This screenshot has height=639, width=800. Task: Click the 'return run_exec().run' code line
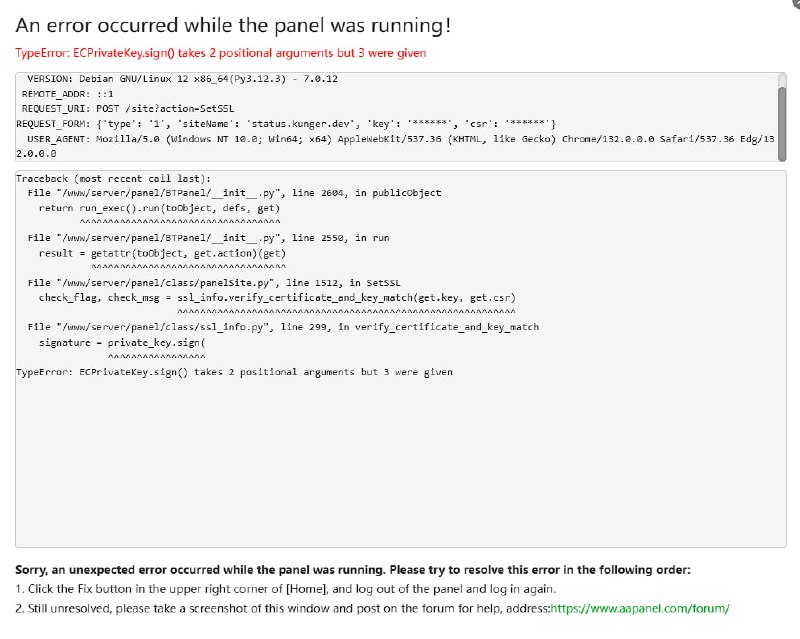pyautogui.click(x=159, y=208)
